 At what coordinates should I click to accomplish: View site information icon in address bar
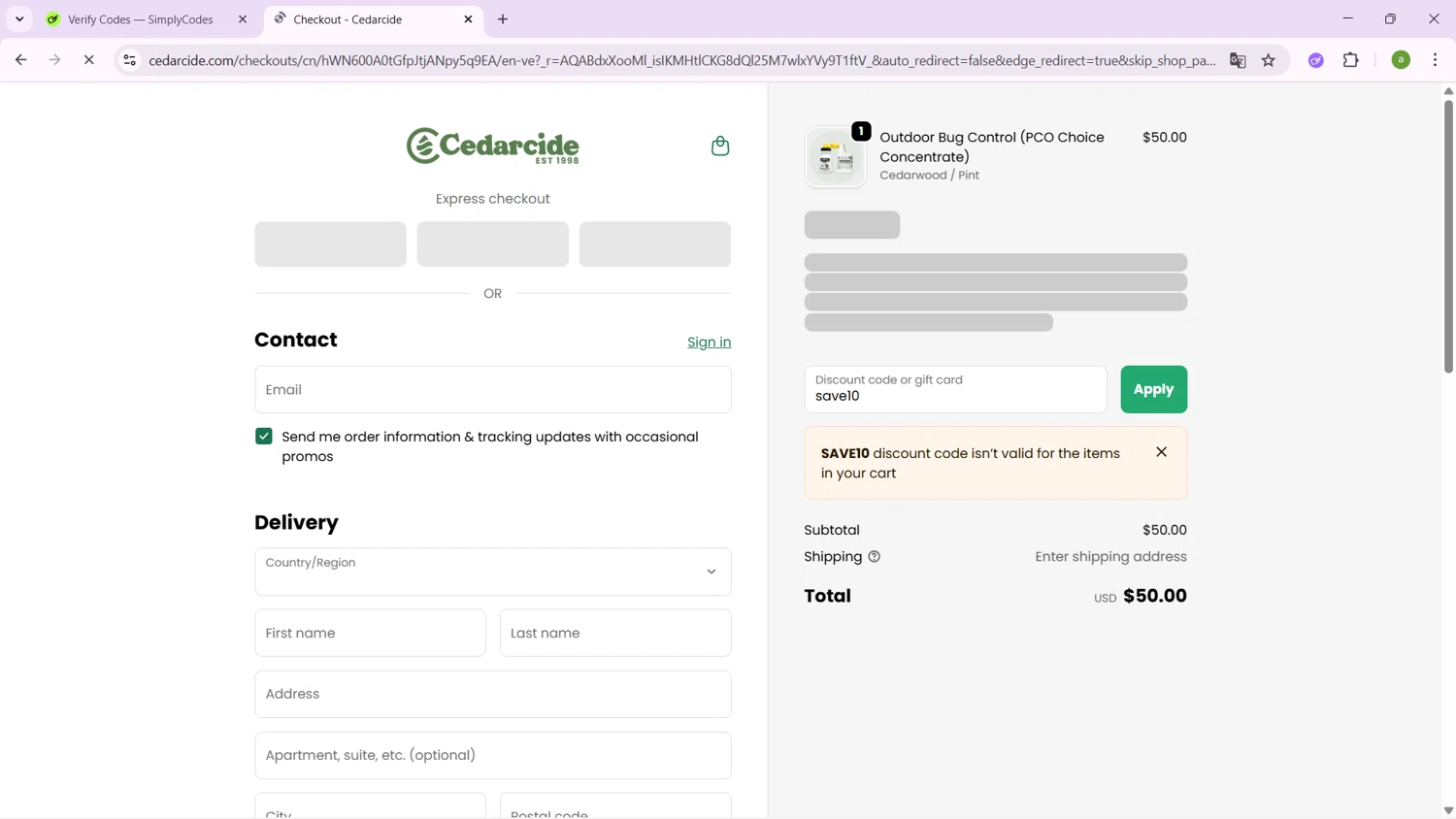coord(129,60)
